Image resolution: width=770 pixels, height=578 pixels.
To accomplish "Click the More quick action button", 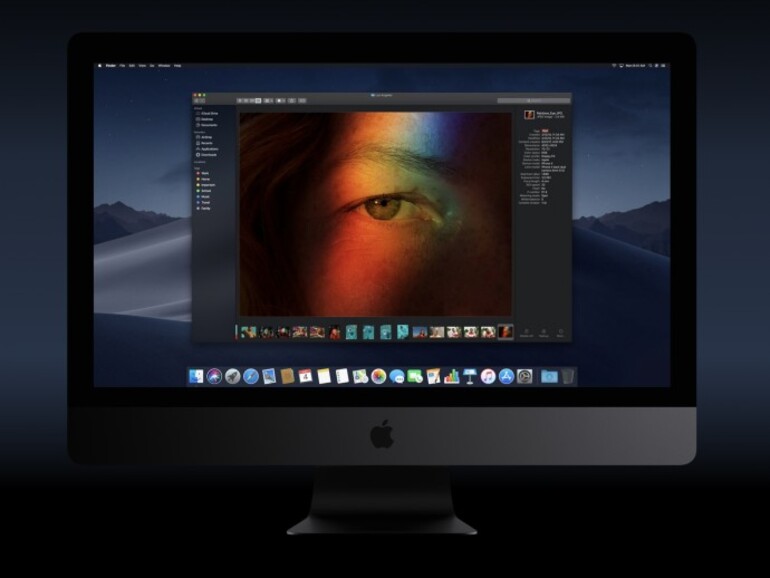I will pos(560,333).
